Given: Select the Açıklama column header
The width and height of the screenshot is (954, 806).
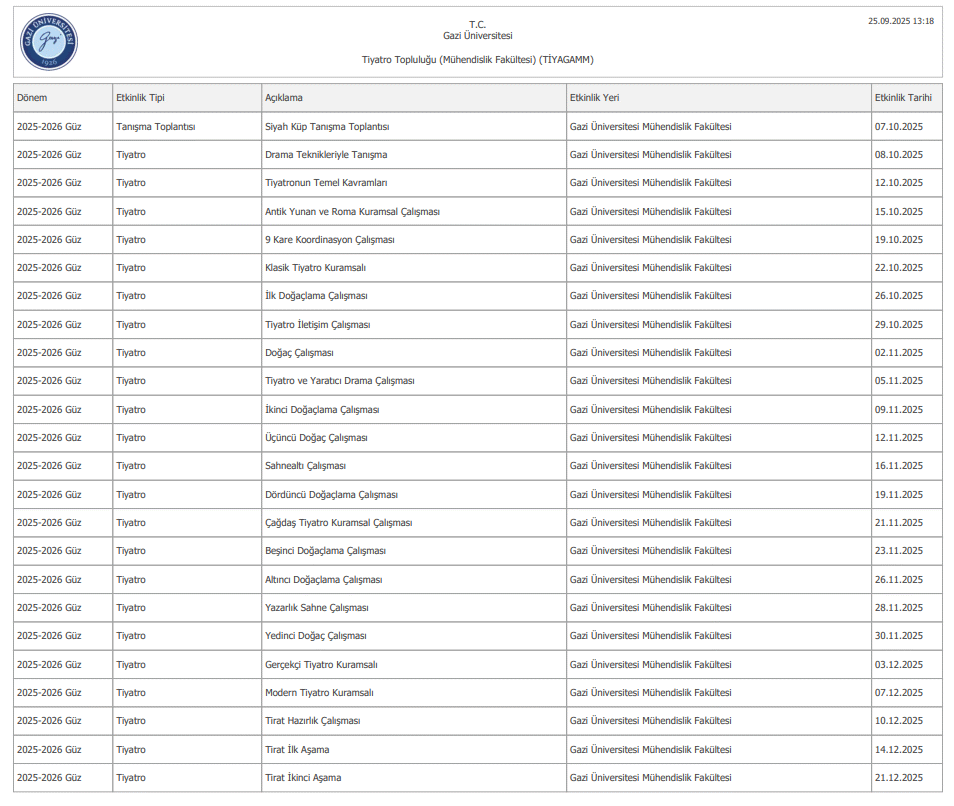Looking at the screenshot, I should [284, 98].
